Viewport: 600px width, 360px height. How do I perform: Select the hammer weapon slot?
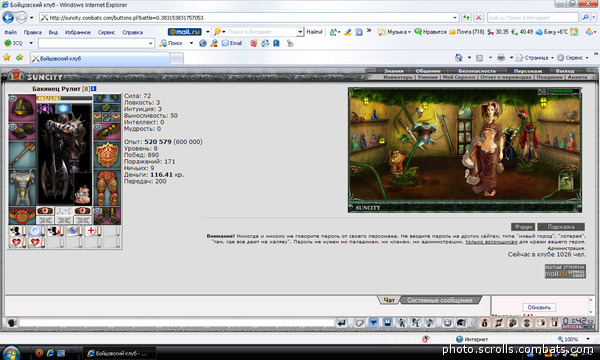(22, 155)
